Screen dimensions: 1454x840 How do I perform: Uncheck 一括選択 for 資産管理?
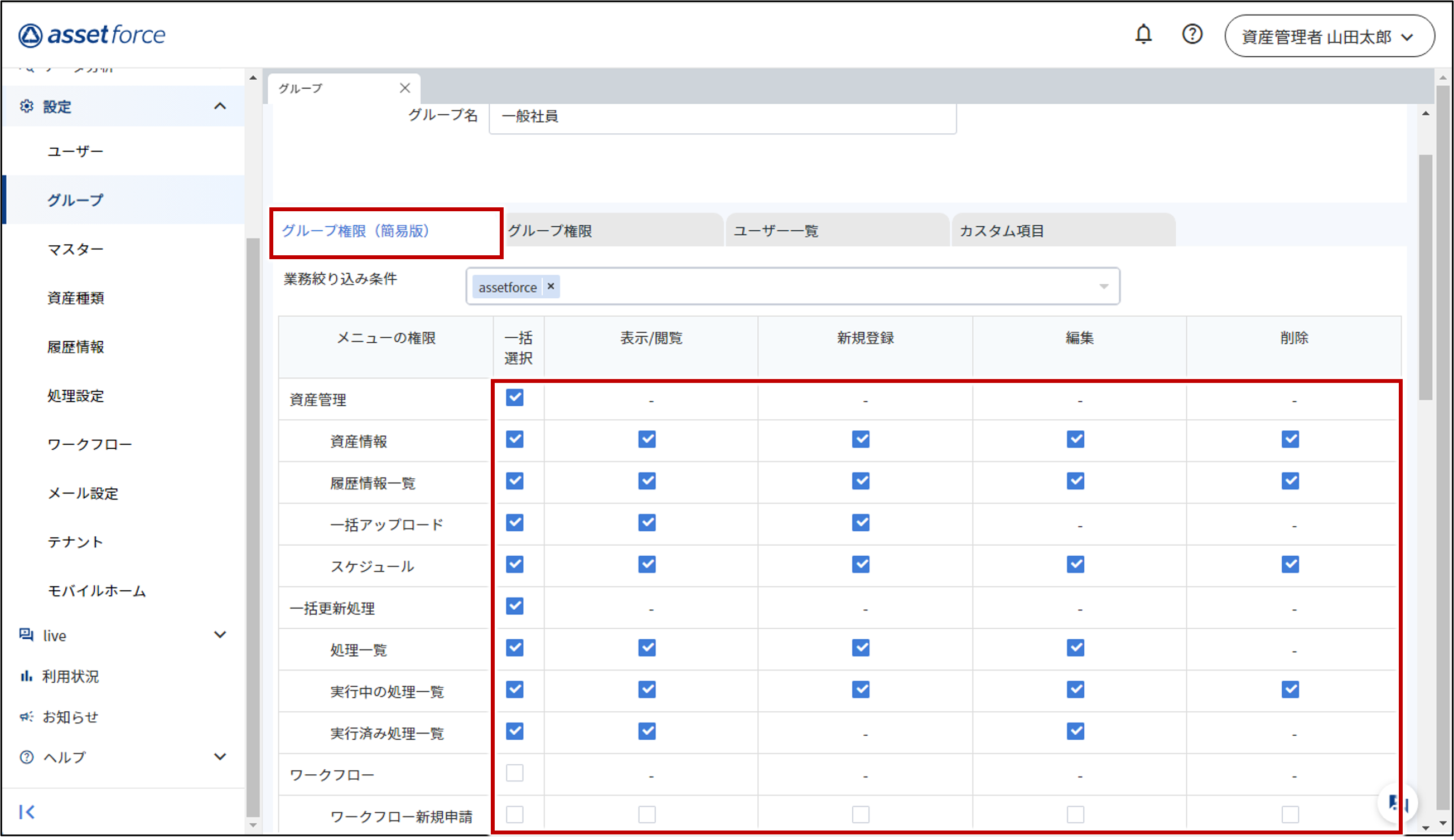pos(515,397)
